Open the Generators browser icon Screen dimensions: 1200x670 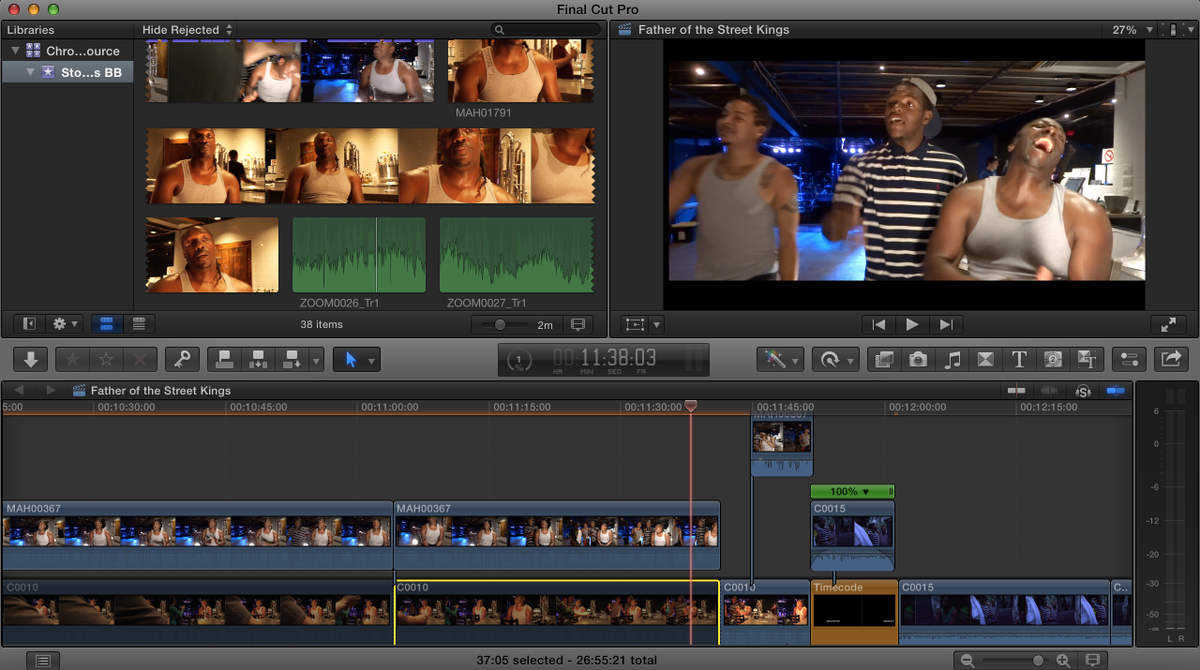(1053, 360)
